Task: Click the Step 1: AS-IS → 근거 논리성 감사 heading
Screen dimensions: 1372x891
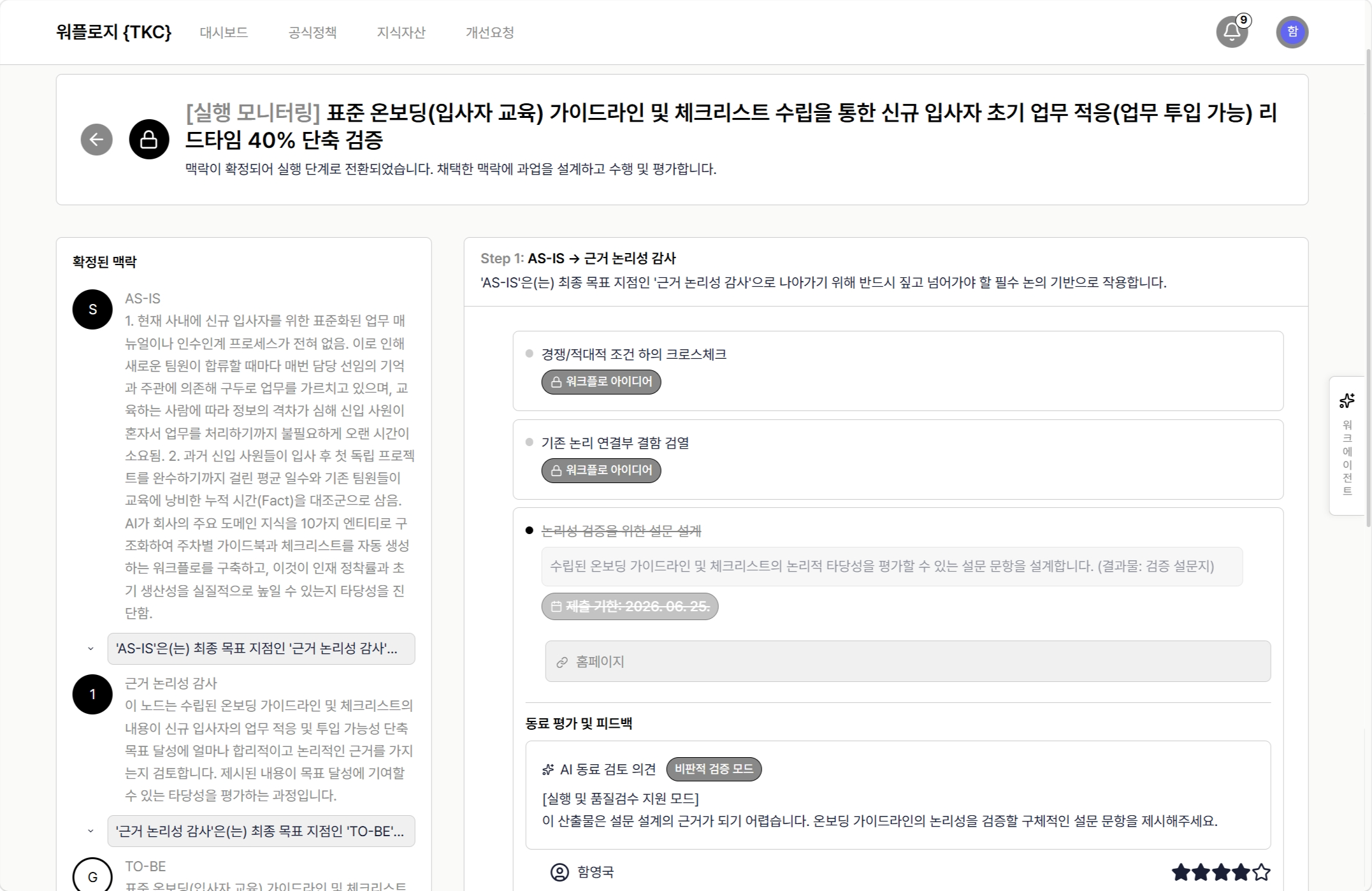Action: 578,258
